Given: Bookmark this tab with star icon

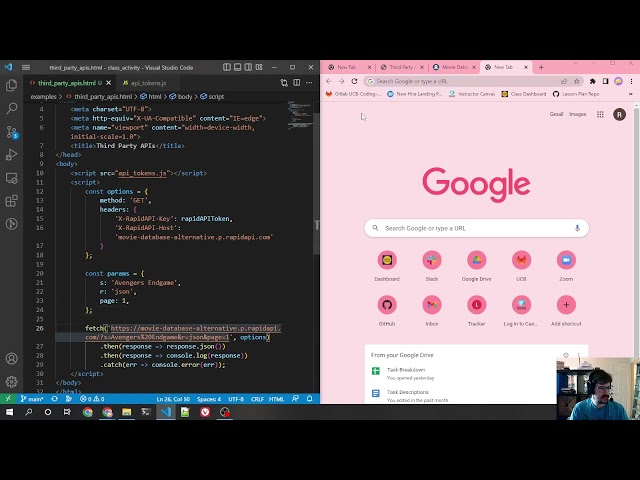Looking at the screenshot, I should [577, 81].
